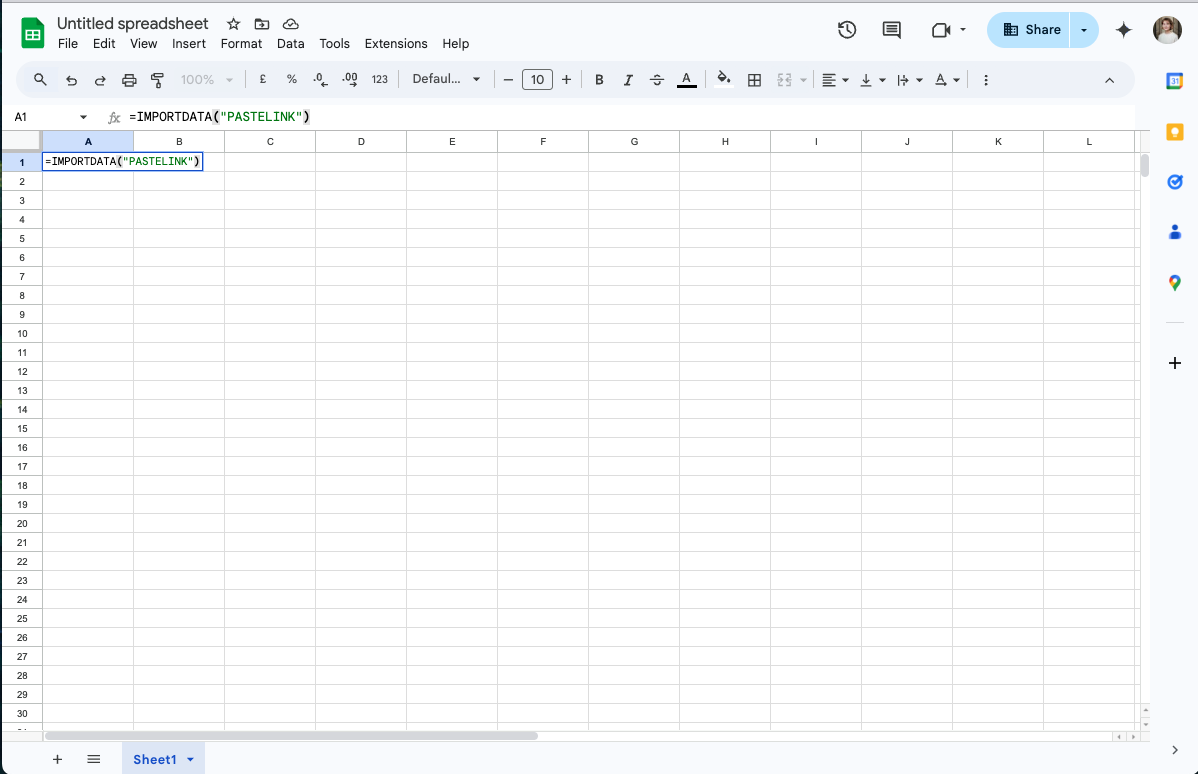Open zoom level 100% dropdown
1198x774 pixels.
click(206, 79)
